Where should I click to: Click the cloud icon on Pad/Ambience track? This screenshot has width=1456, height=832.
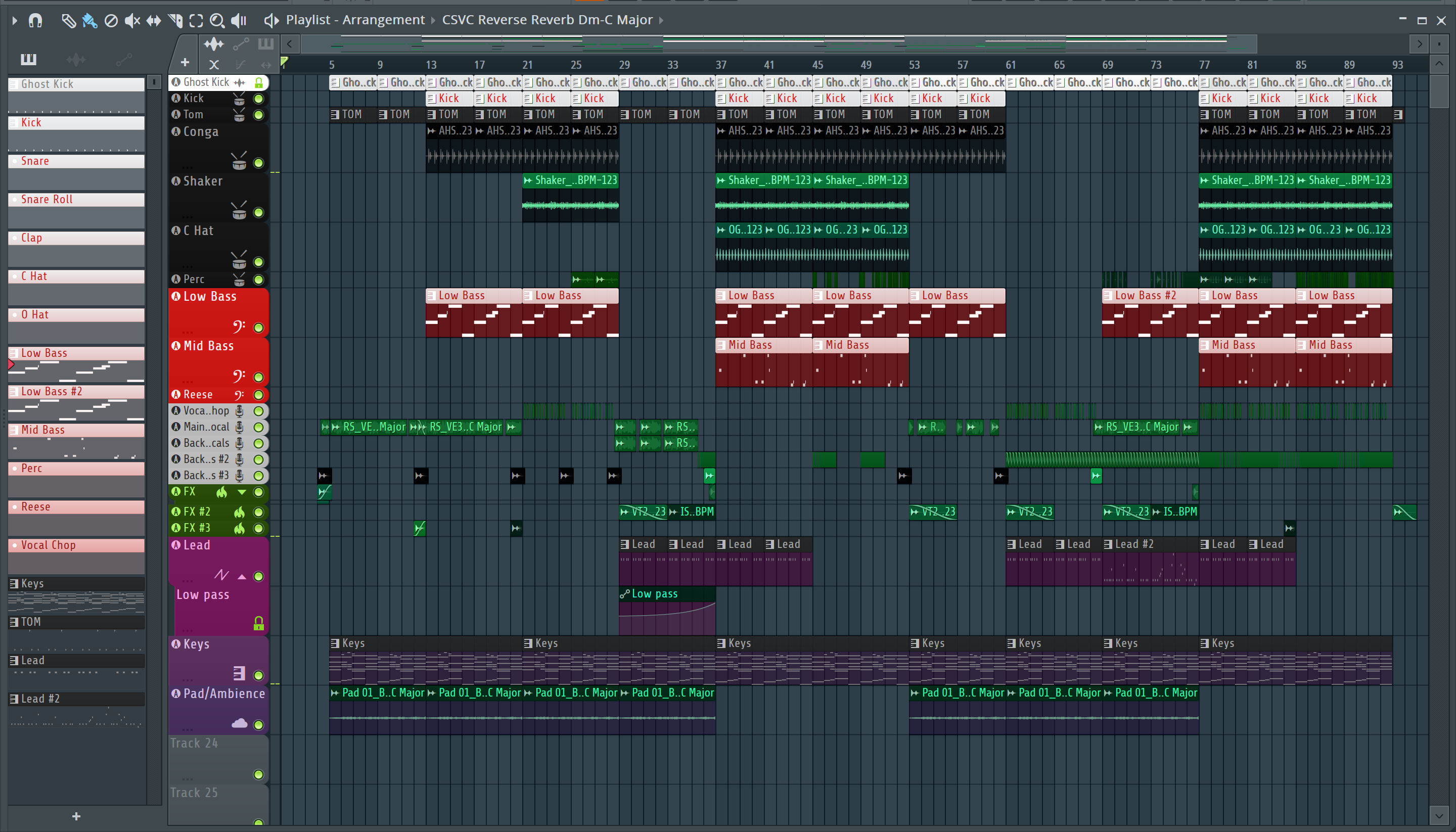240,723
